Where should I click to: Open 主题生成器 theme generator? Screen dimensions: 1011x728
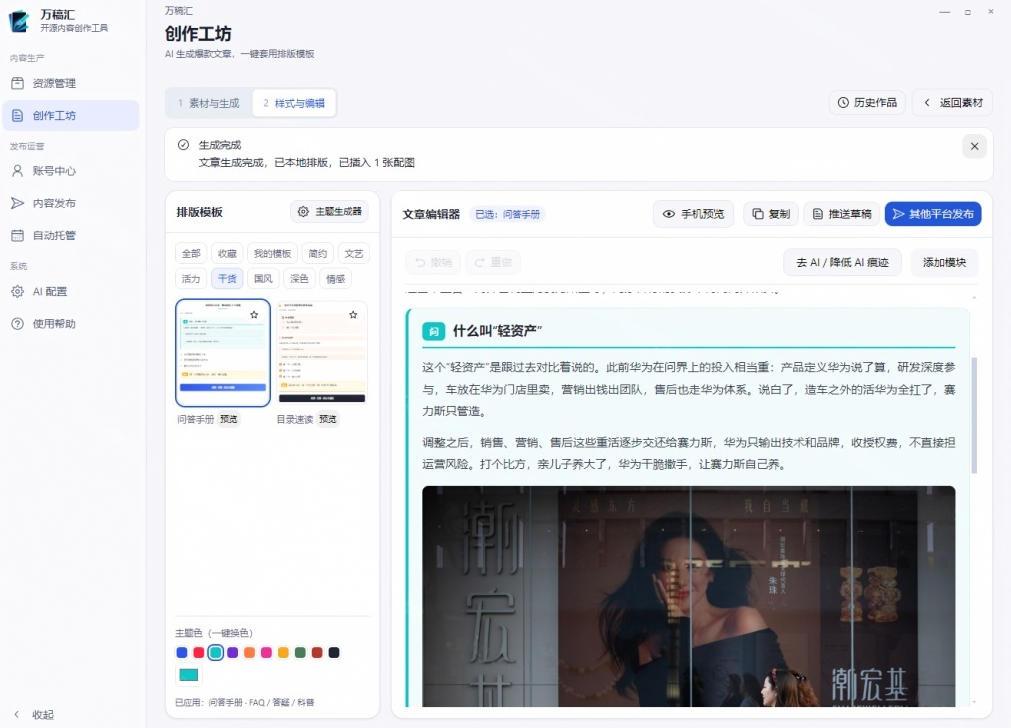(329, 212)
